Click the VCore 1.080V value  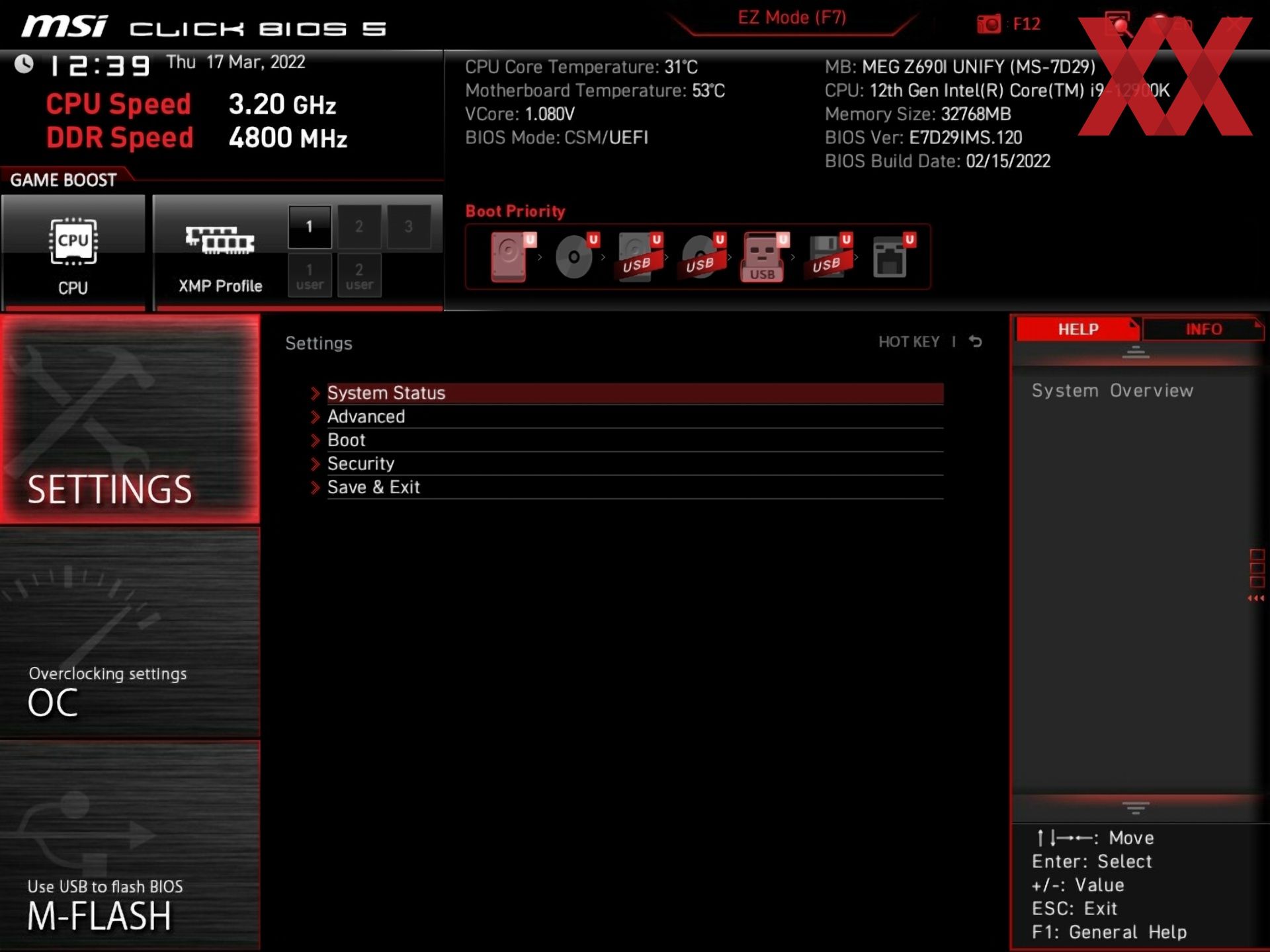520,114
